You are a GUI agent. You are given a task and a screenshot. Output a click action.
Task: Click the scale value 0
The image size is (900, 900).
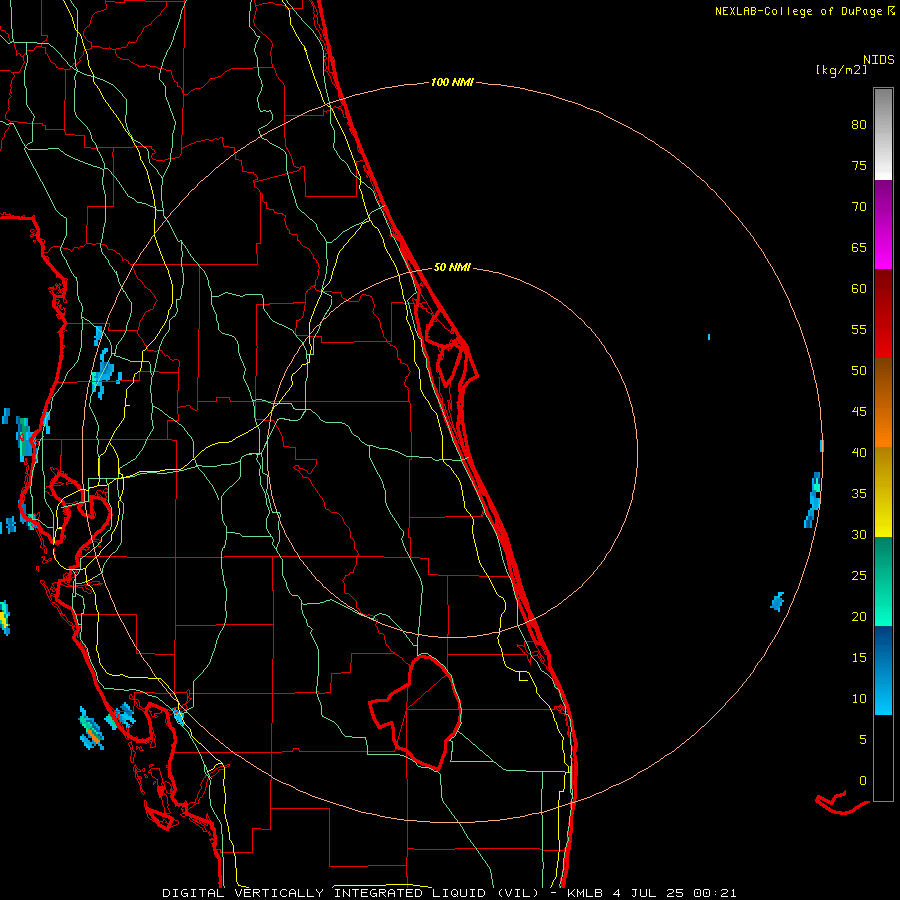coord(863,781)
